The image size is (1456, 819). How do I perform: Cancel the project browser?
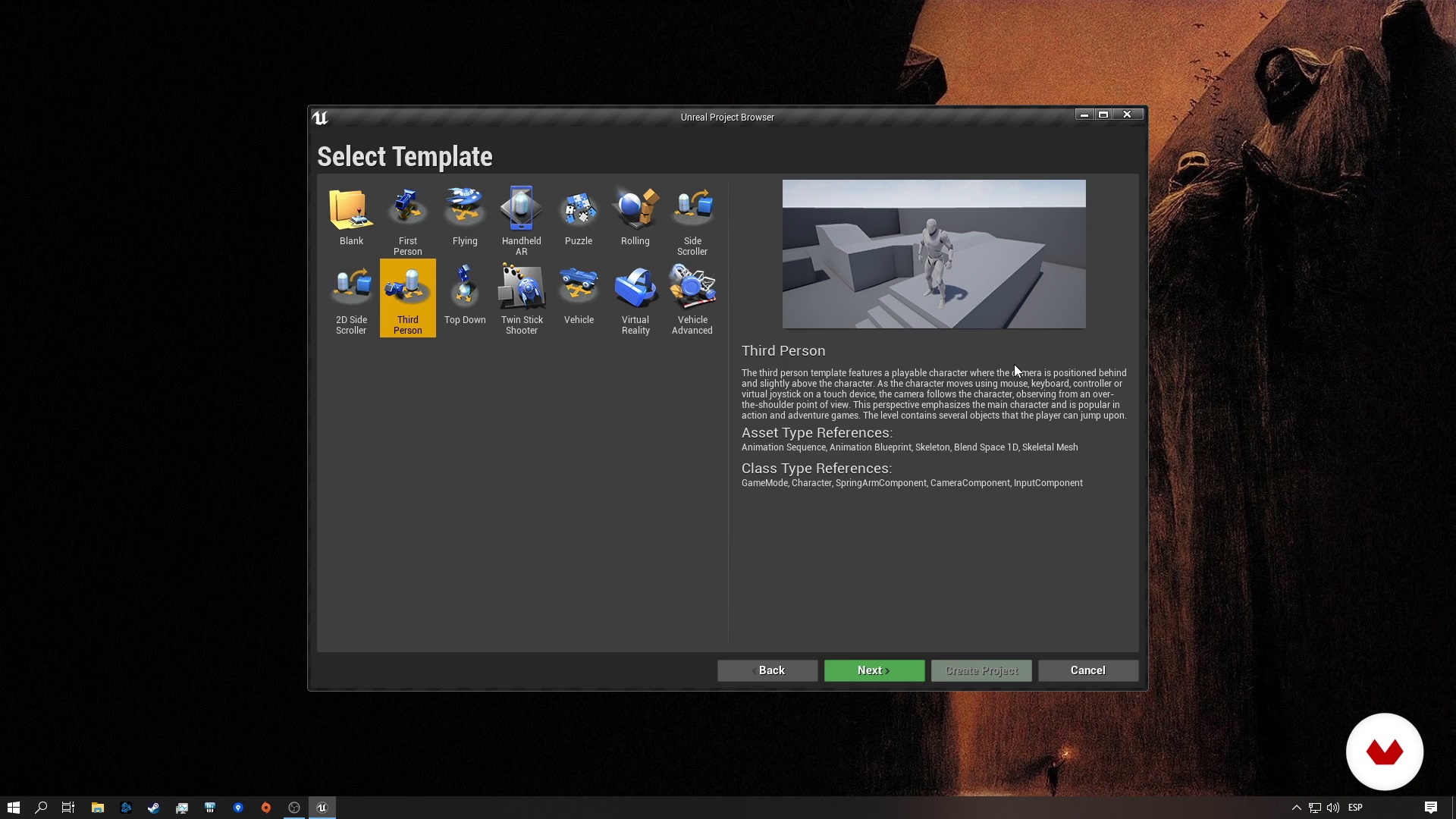[1087, 670]
